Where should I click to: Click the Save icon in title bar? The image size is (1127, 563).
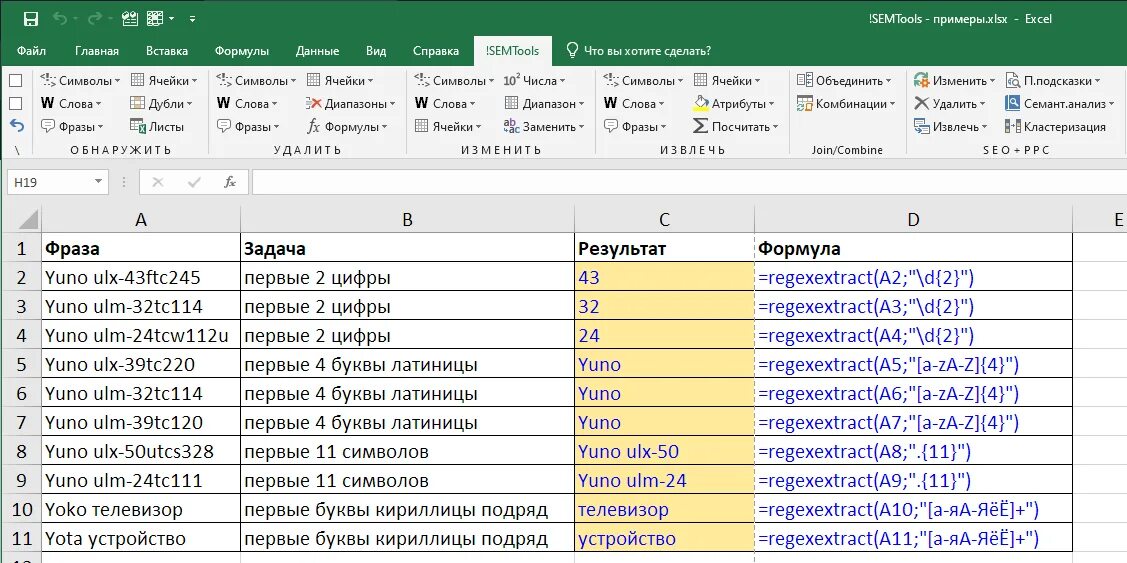tap(31, 19)
